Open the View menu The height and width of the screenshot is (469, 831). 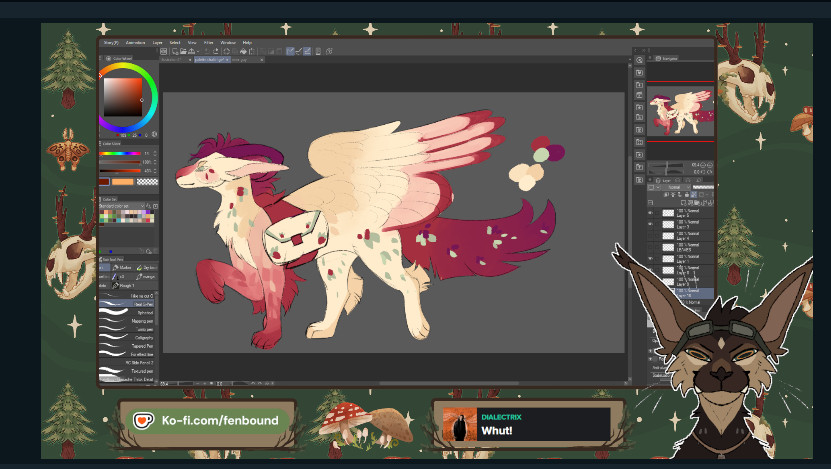pos(192,43)
